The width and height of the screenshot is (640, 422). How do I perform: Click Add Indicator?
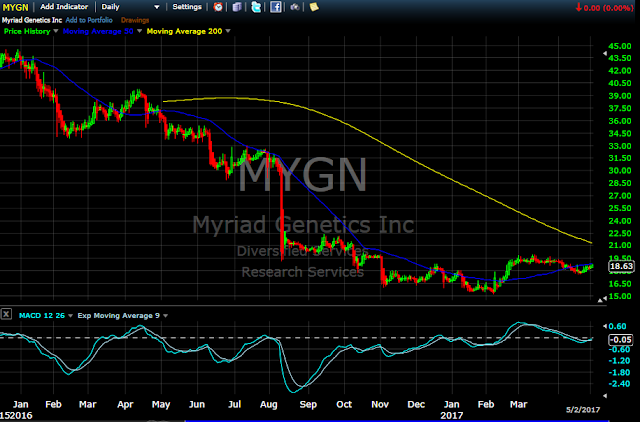point(64,7)
